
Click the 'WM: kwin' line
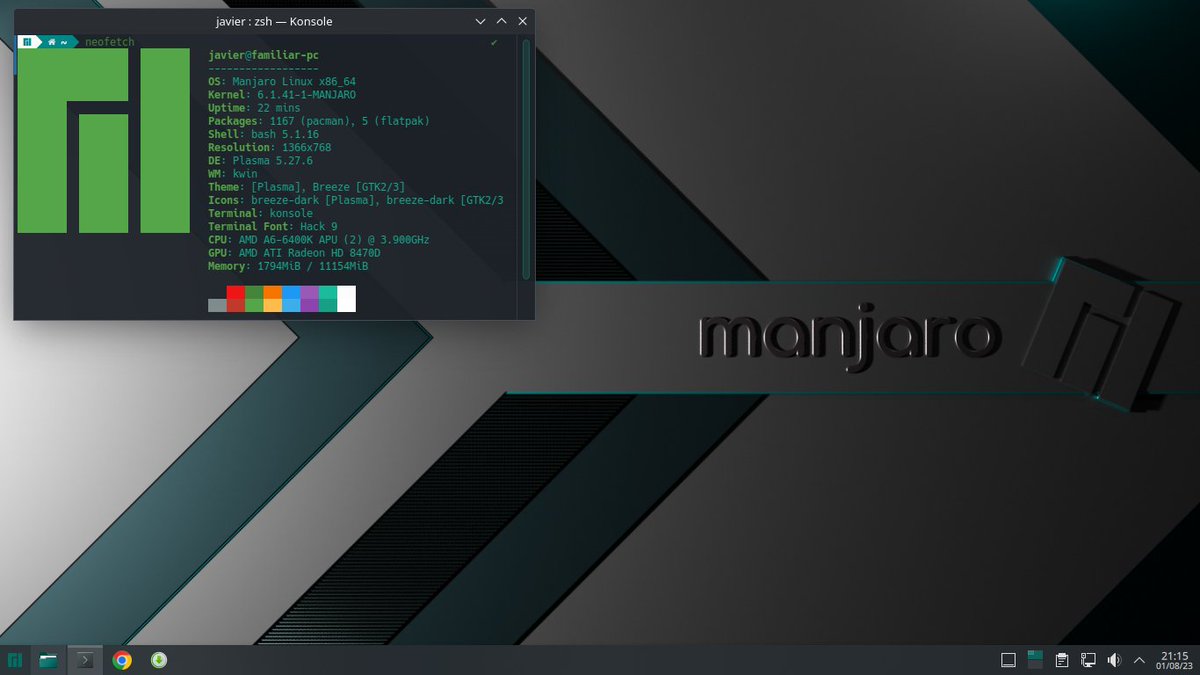coord(233,174)
